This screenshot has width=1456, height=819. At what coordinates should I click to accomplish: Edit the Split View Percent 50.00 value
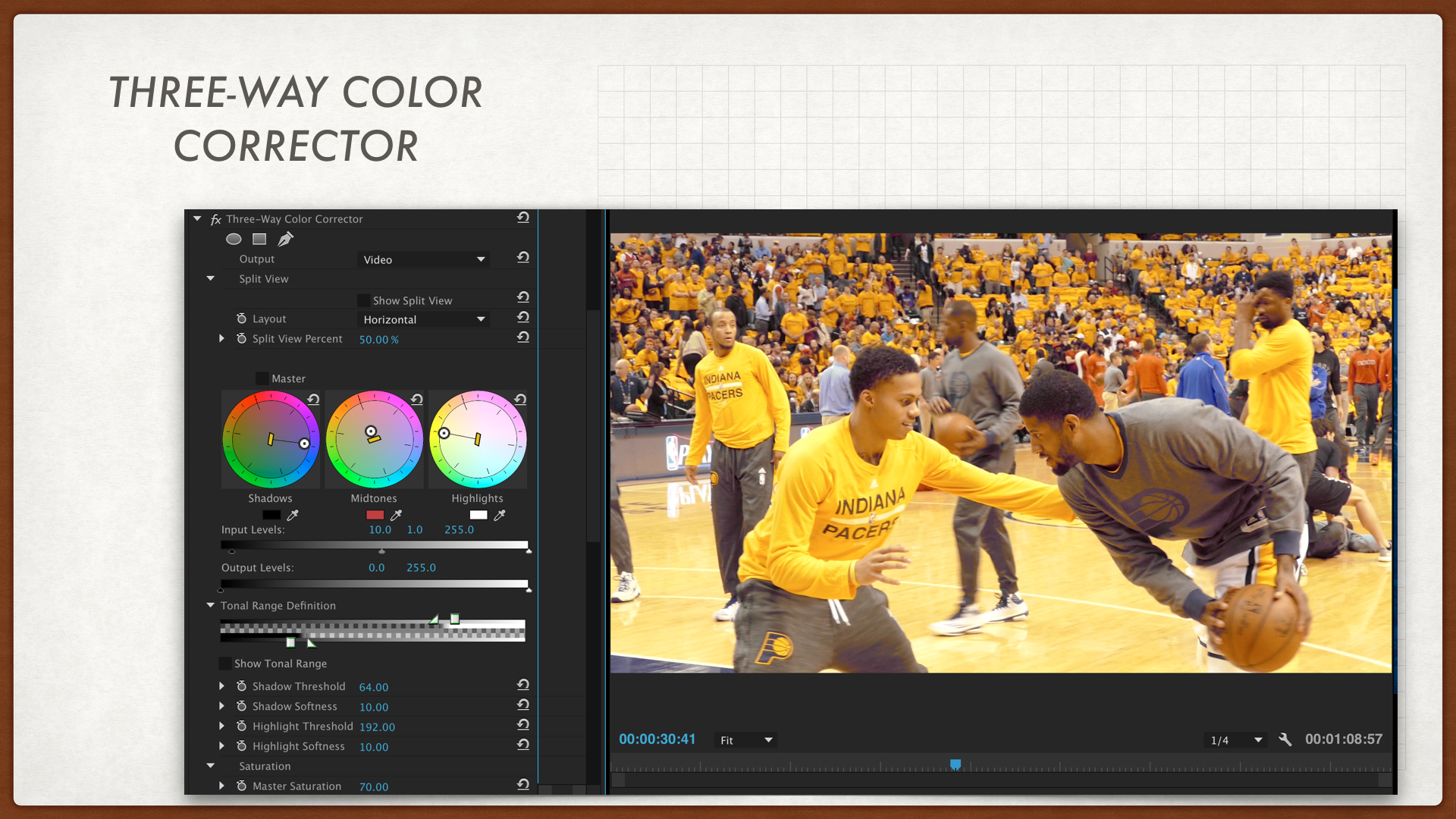[378, 340]
